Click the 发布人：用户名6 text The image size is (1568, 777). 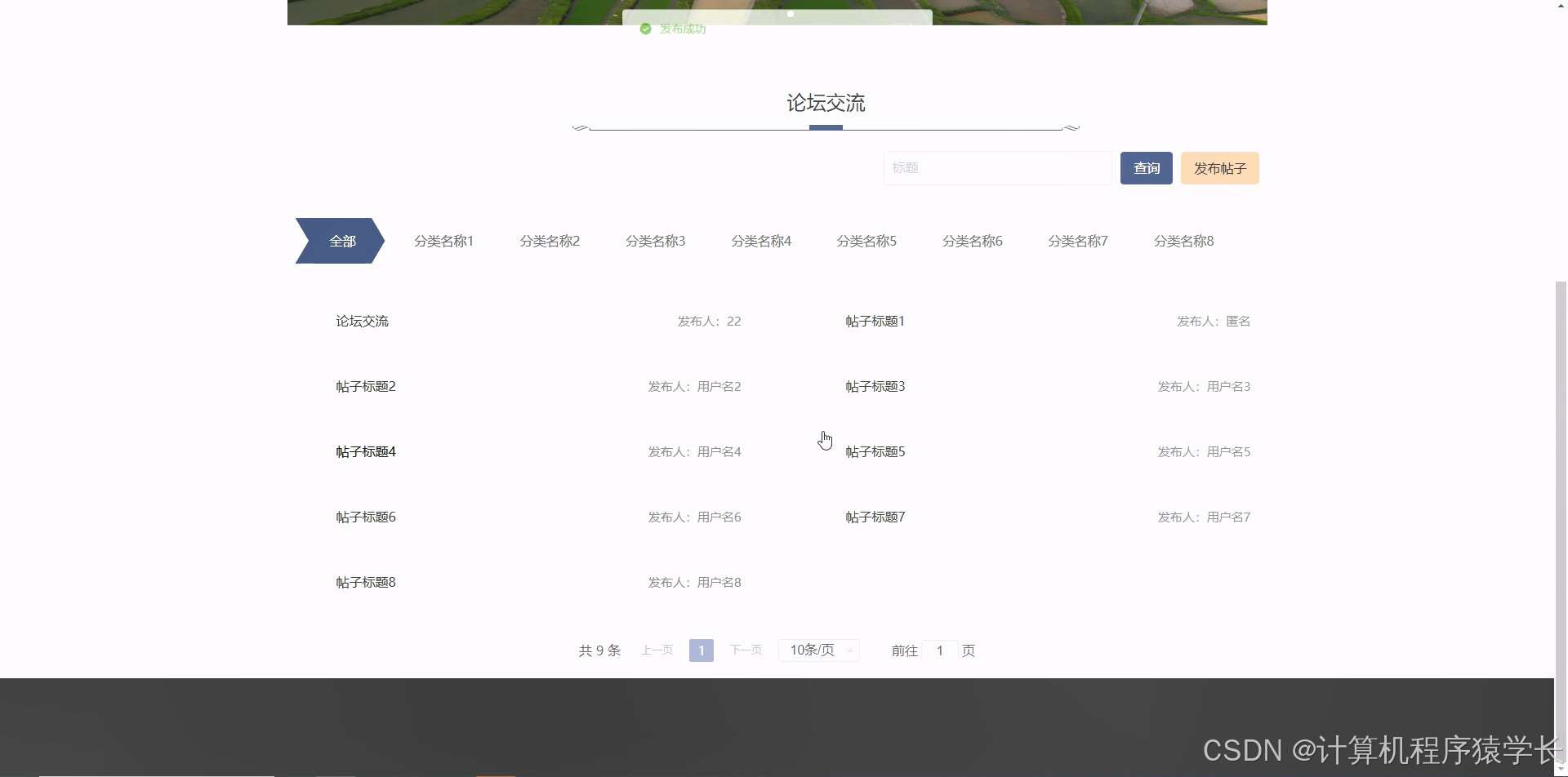pos(694,517)
